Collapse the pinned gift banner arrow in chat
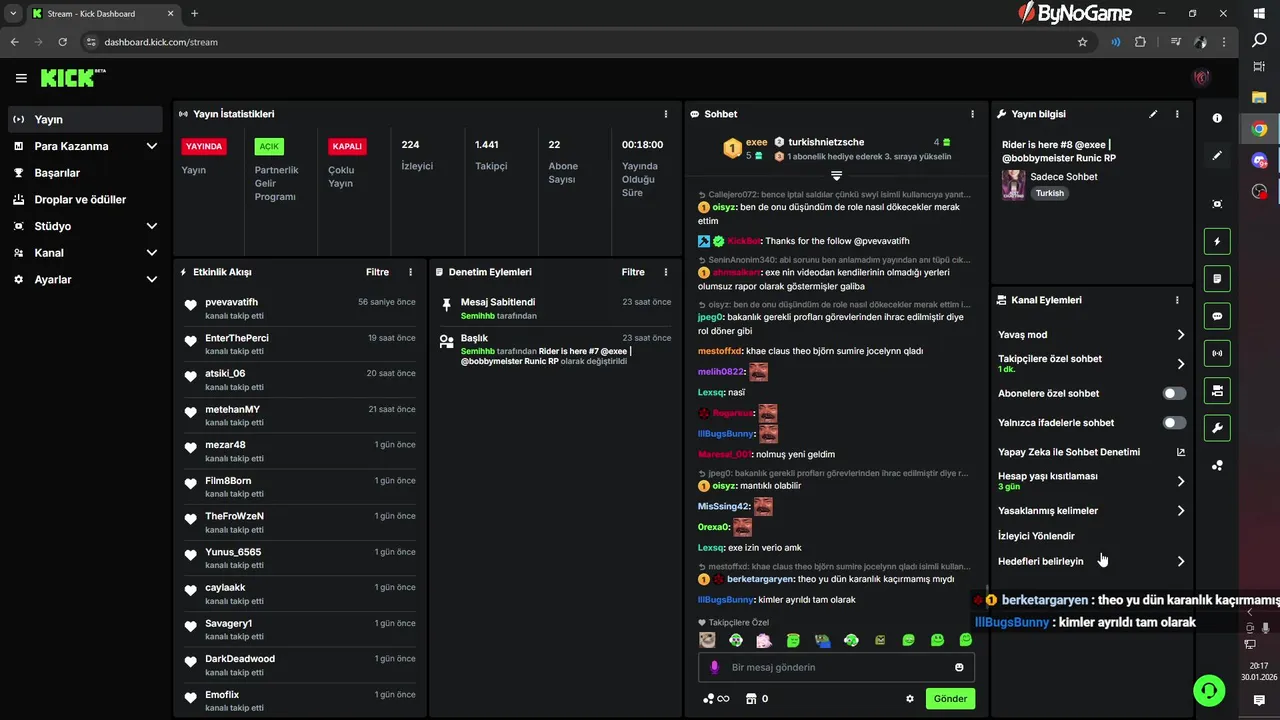 point(836,176)
